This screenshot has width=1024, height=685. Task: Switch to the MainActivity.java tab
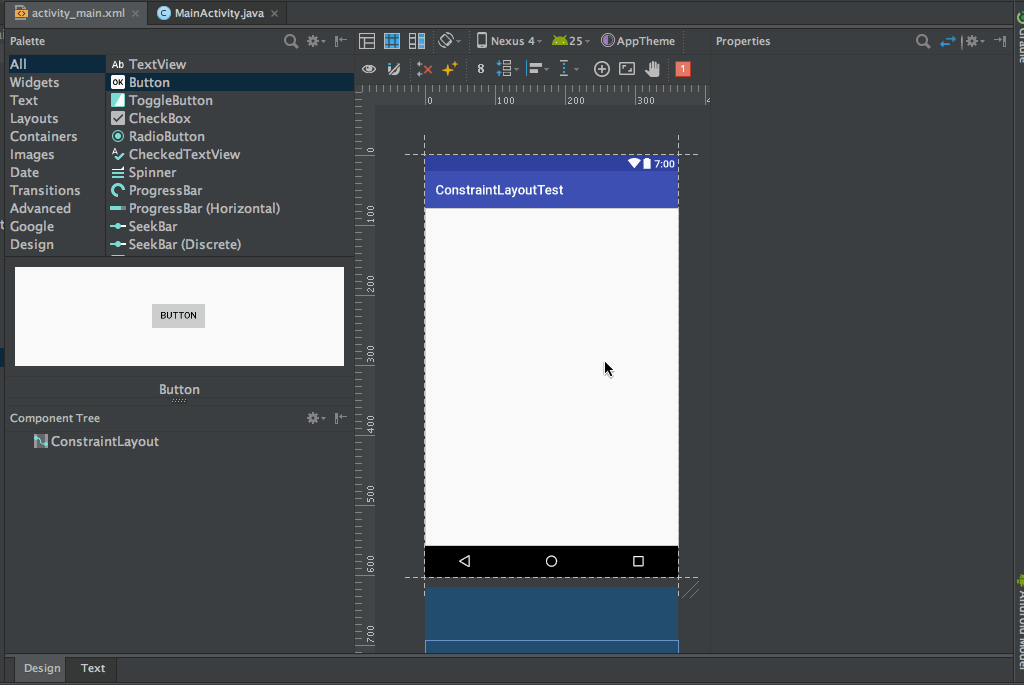pos(218,13)
